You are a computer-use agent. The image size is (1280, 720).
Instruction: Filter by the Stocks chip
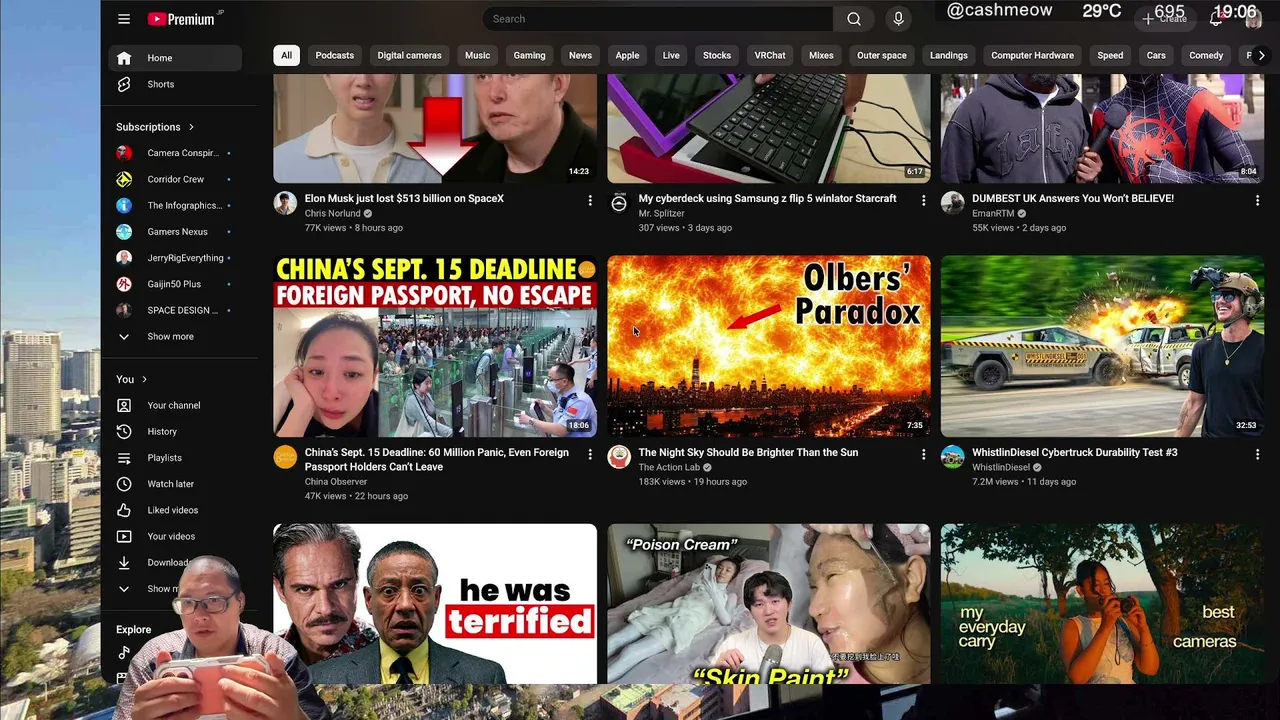(x=717, y=55)
